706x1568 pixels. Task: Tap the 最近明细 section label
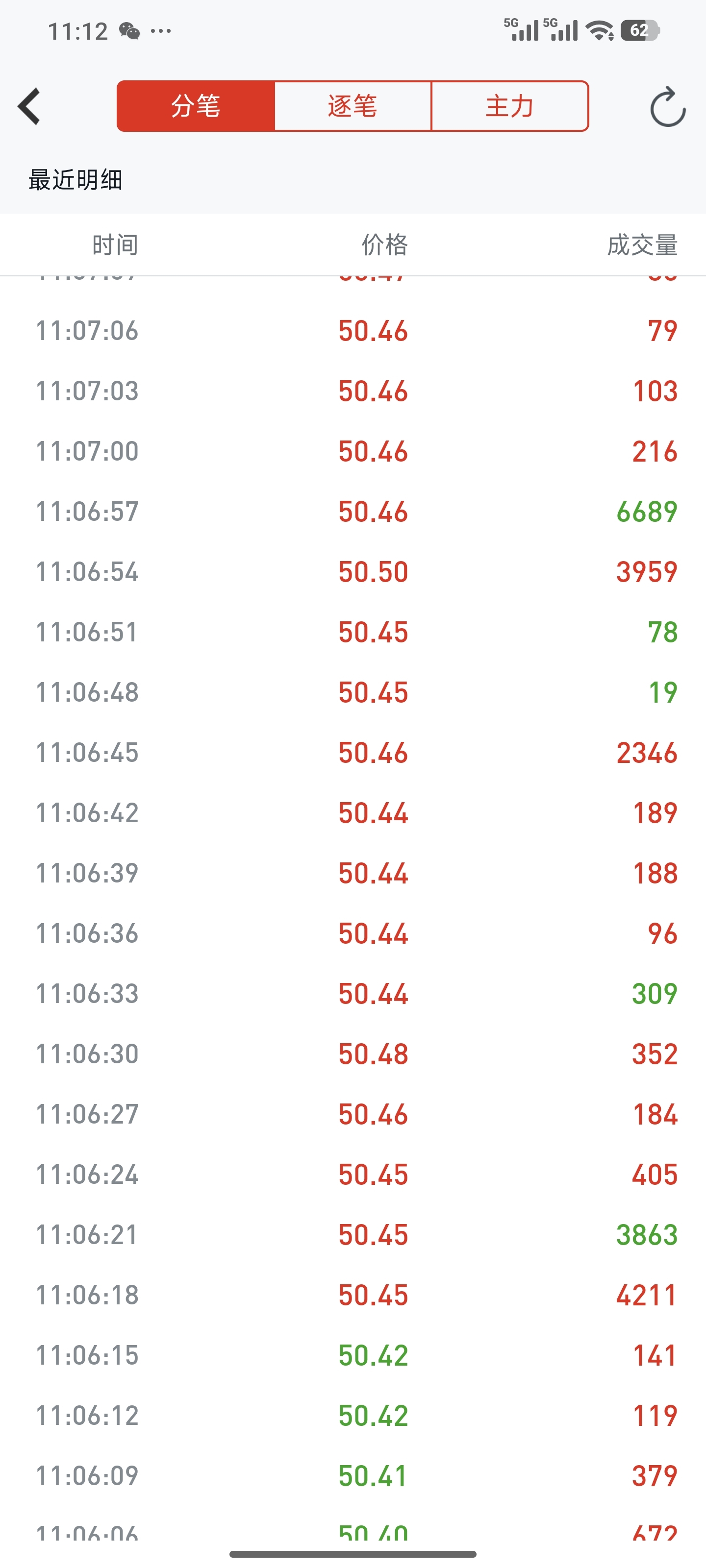76,179
